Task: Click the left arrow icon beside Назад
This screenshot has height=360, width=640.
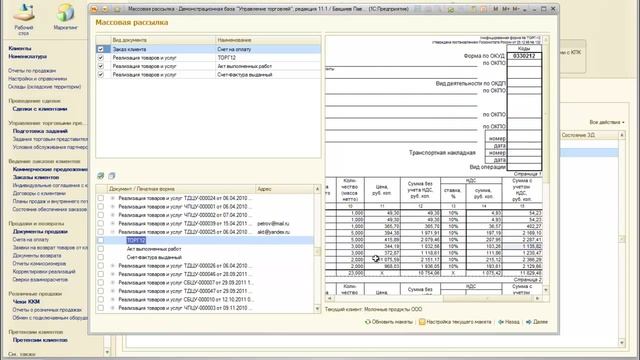Action: point(501,322)
